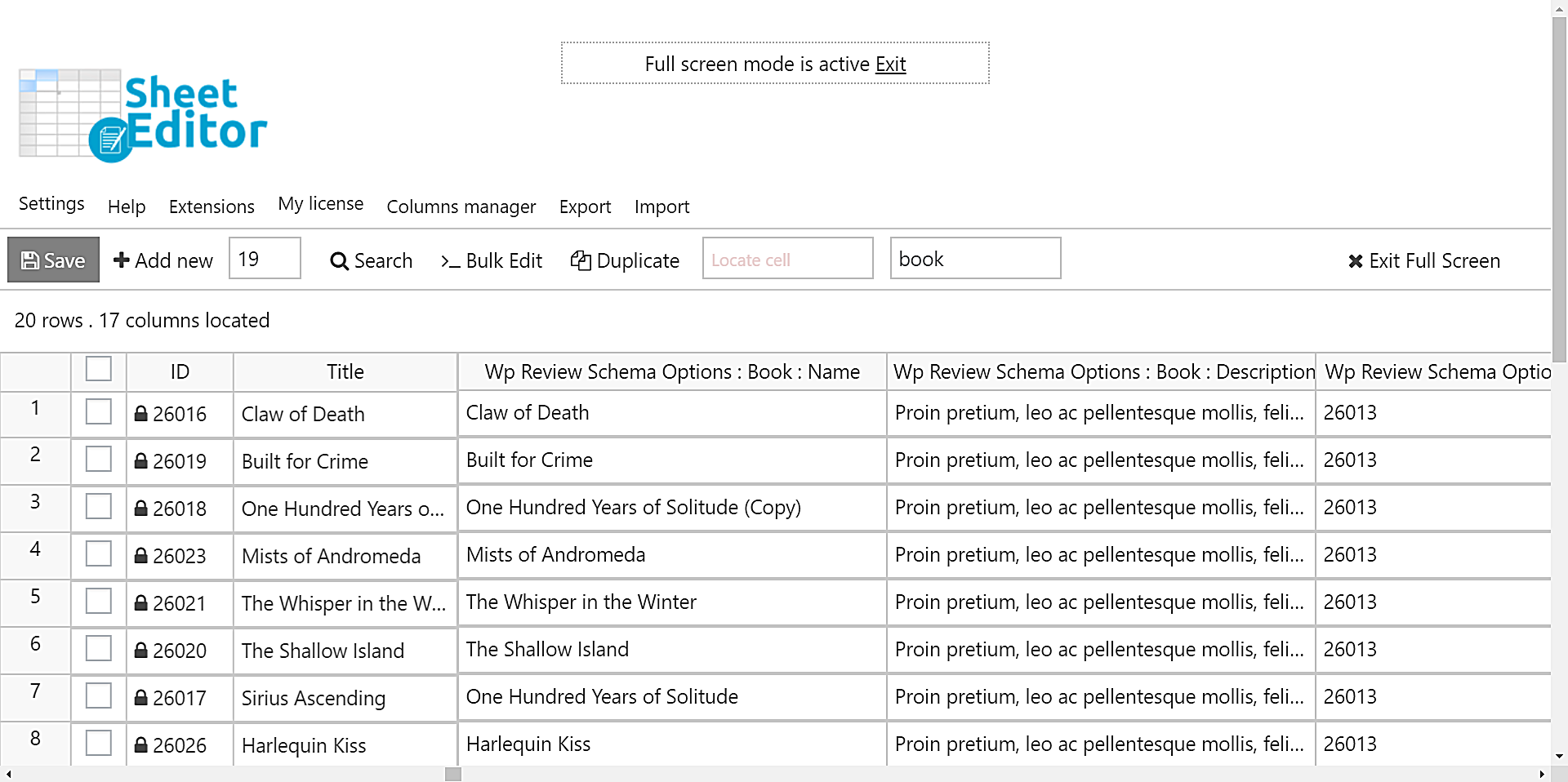Select the Title cell Harlequin Kiss
Image resolution: width=1568 pixels, height=782 pixels.
coord(345,744)
